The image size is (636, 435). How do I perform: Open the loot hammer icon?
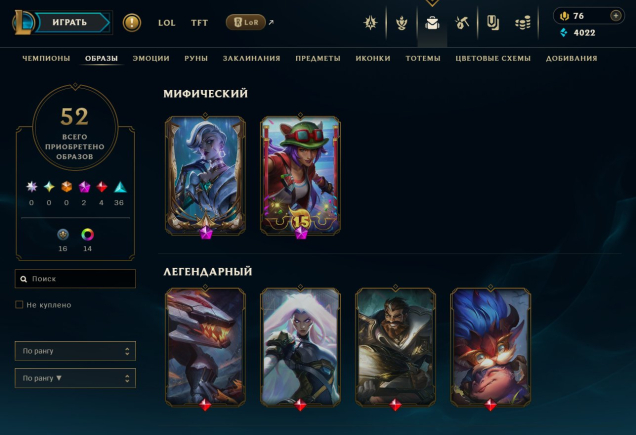click(x=462, y=23)
